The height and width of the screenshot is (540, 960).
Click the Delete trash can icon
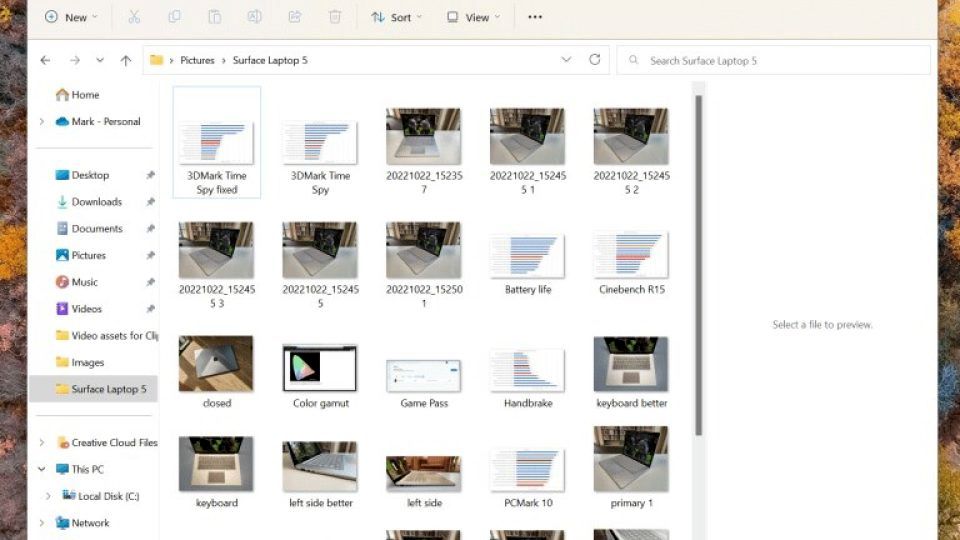click(335, 17)
